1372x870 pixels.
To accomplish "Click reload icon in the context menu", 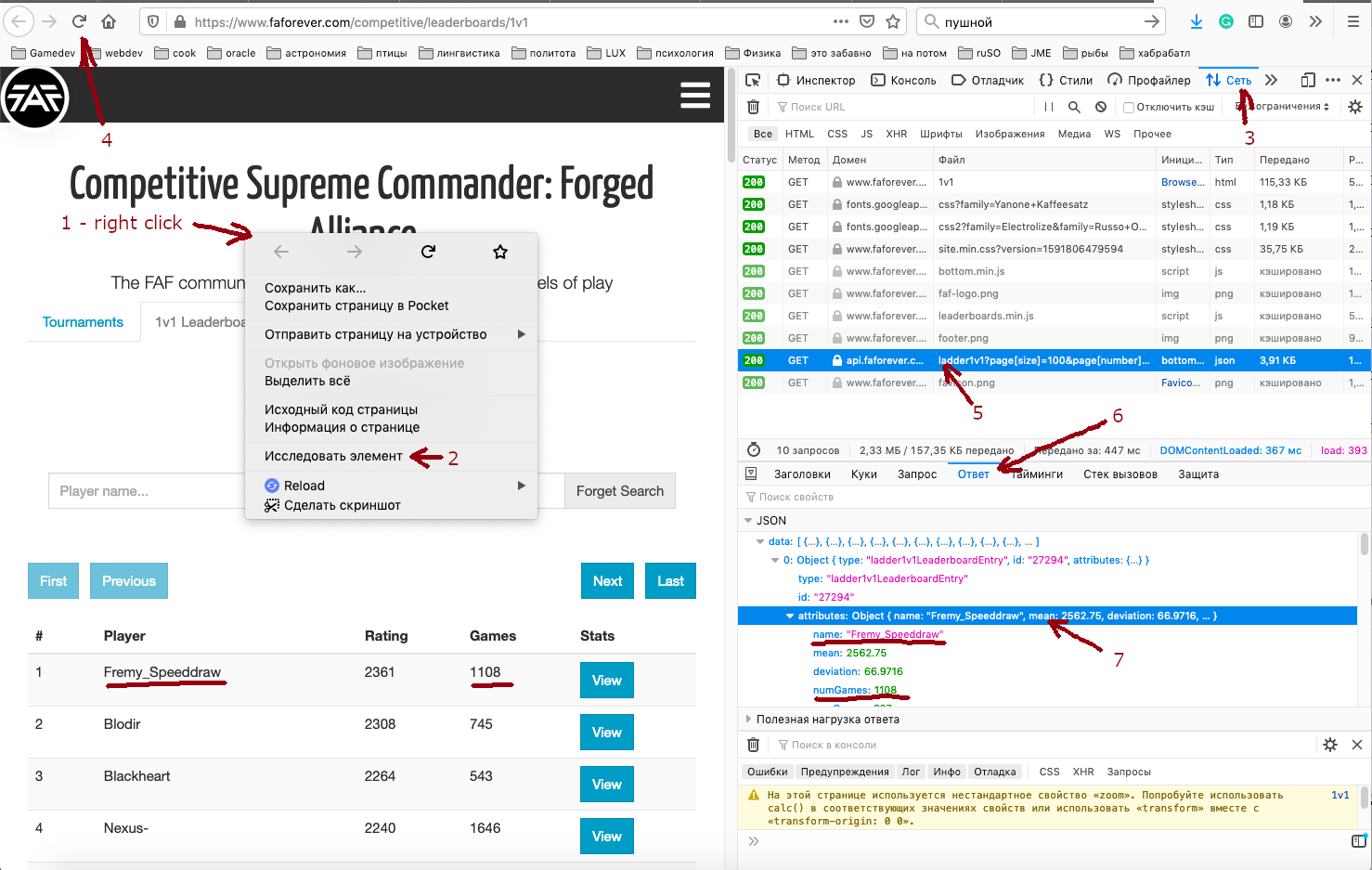I will click(428, 252).
